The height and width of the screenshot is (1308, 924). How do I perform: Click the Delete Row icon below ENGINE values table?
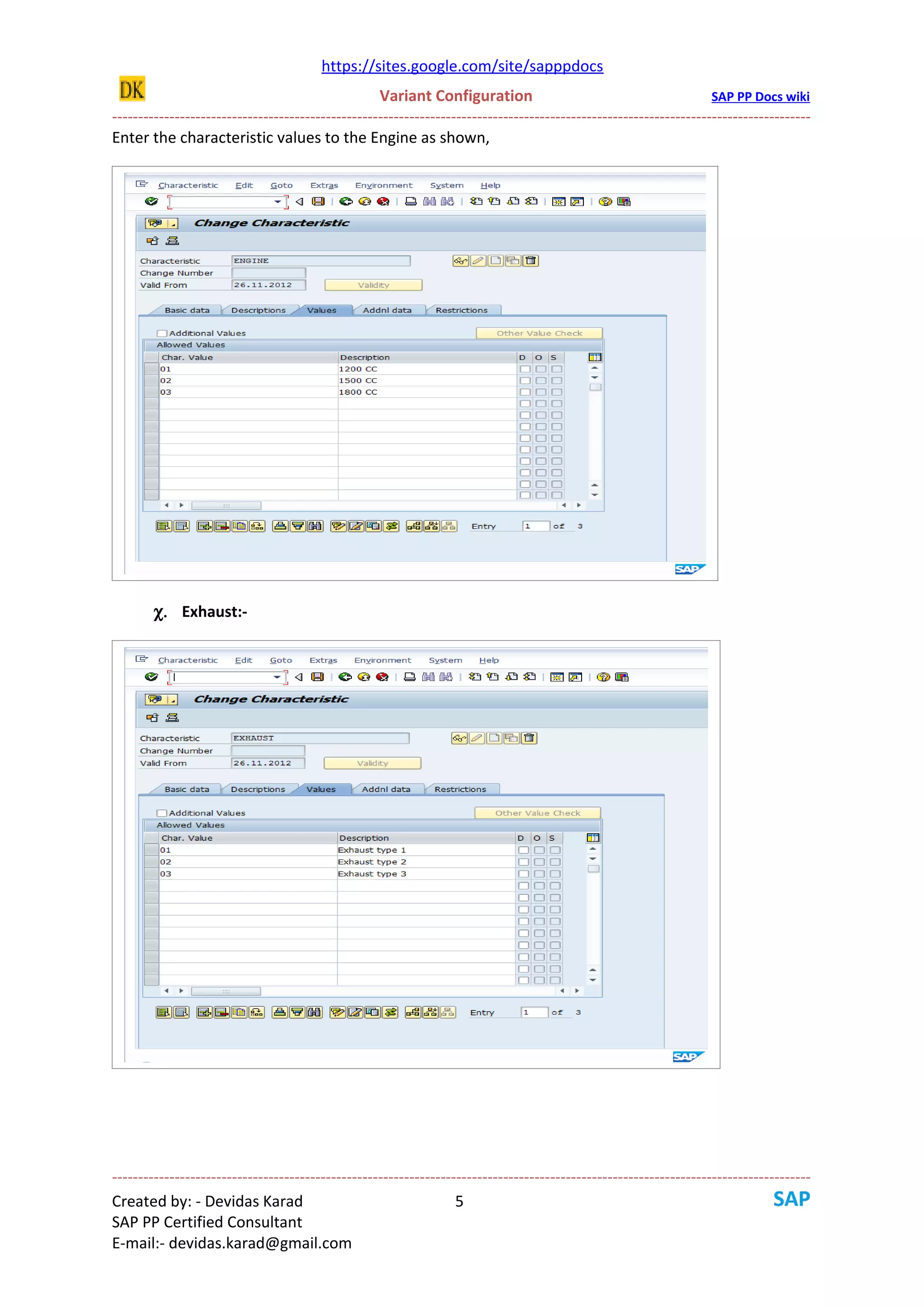[x=222, y=526]
